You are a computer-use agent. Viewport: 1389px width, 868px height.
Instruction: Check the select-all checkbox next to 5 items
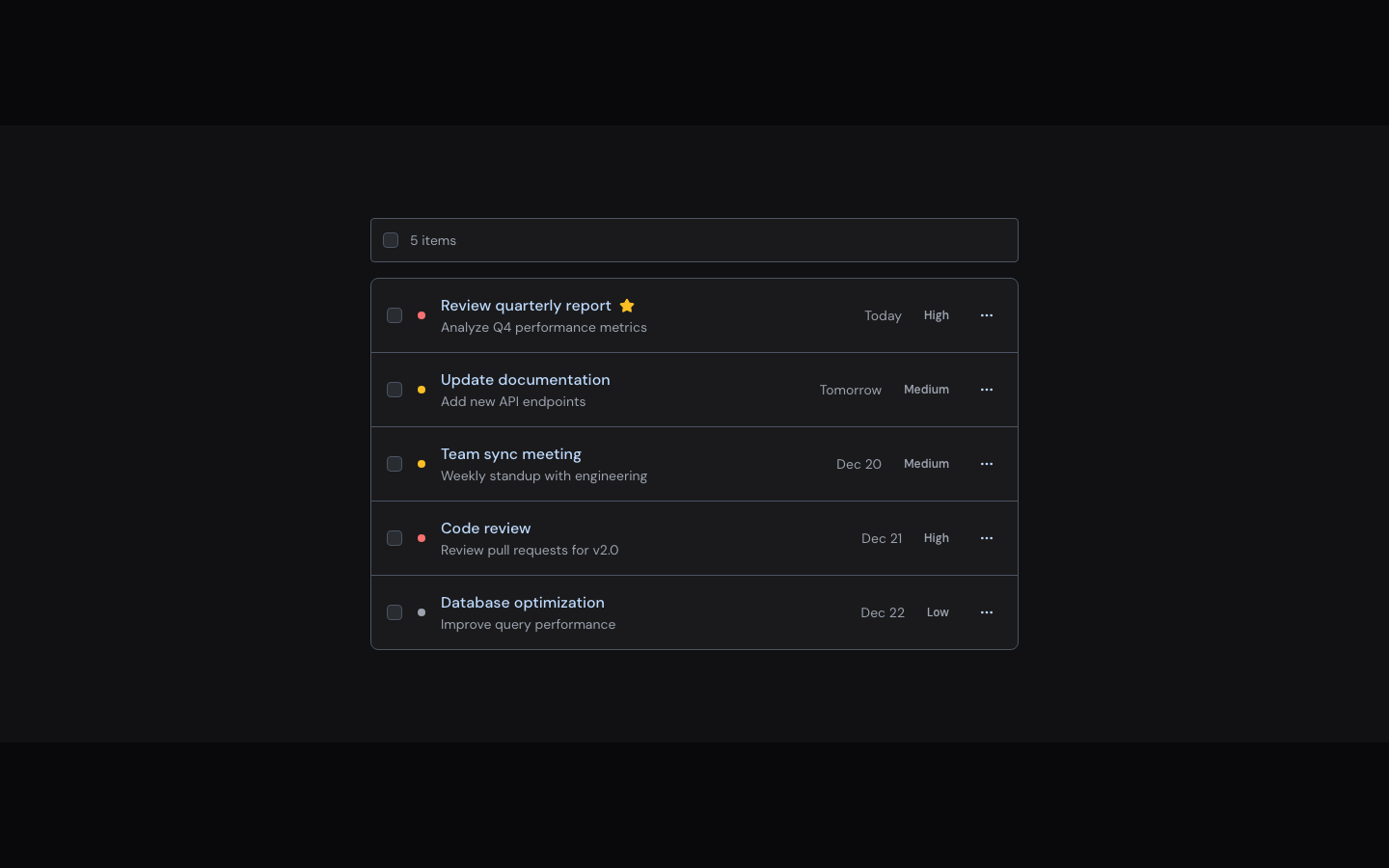click(391, 240)
